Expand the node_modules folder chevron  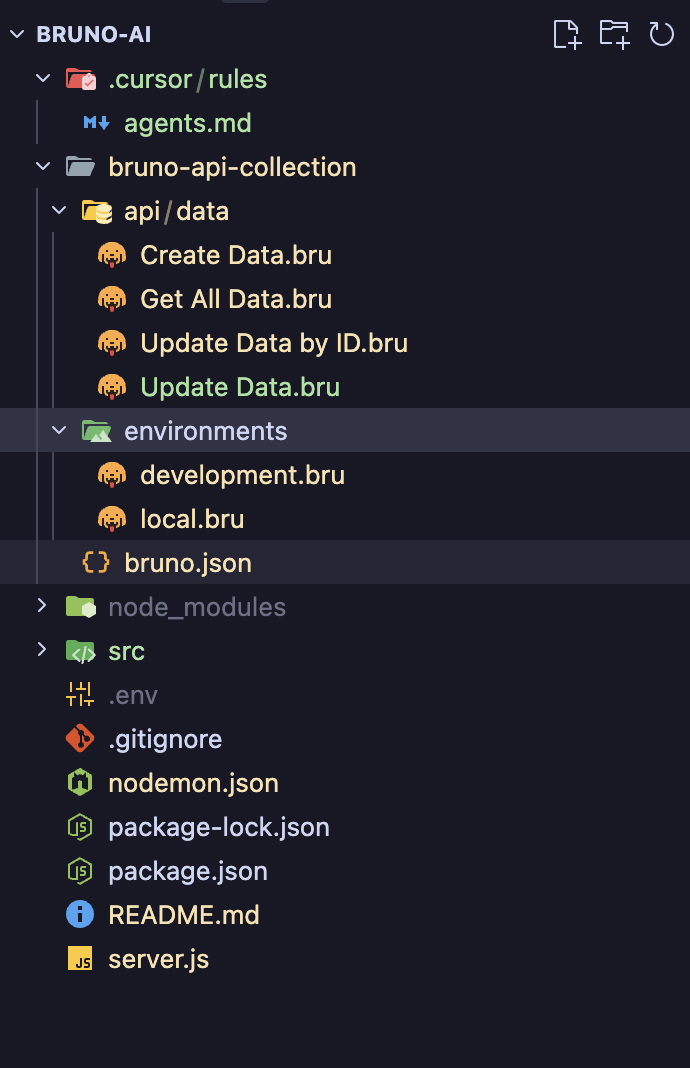click(x=41, y=606)
